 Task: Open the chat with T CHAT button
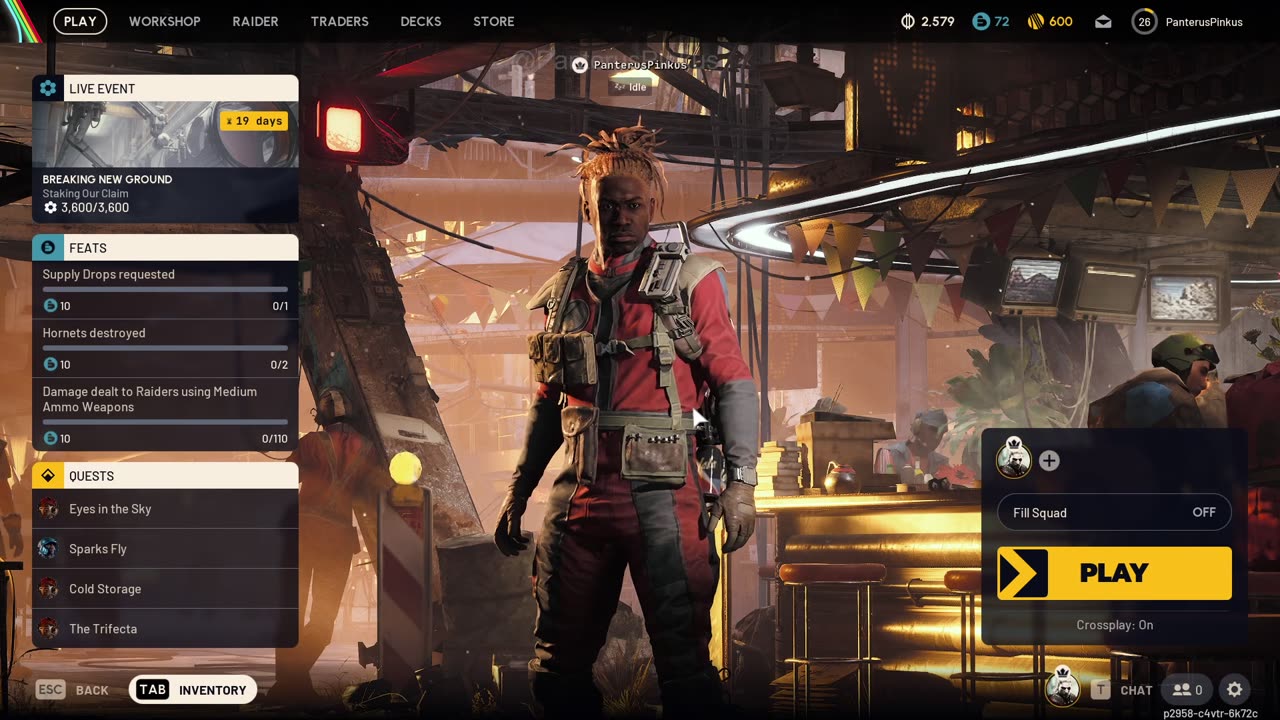pyautogui.click(x=1122, y=690)
